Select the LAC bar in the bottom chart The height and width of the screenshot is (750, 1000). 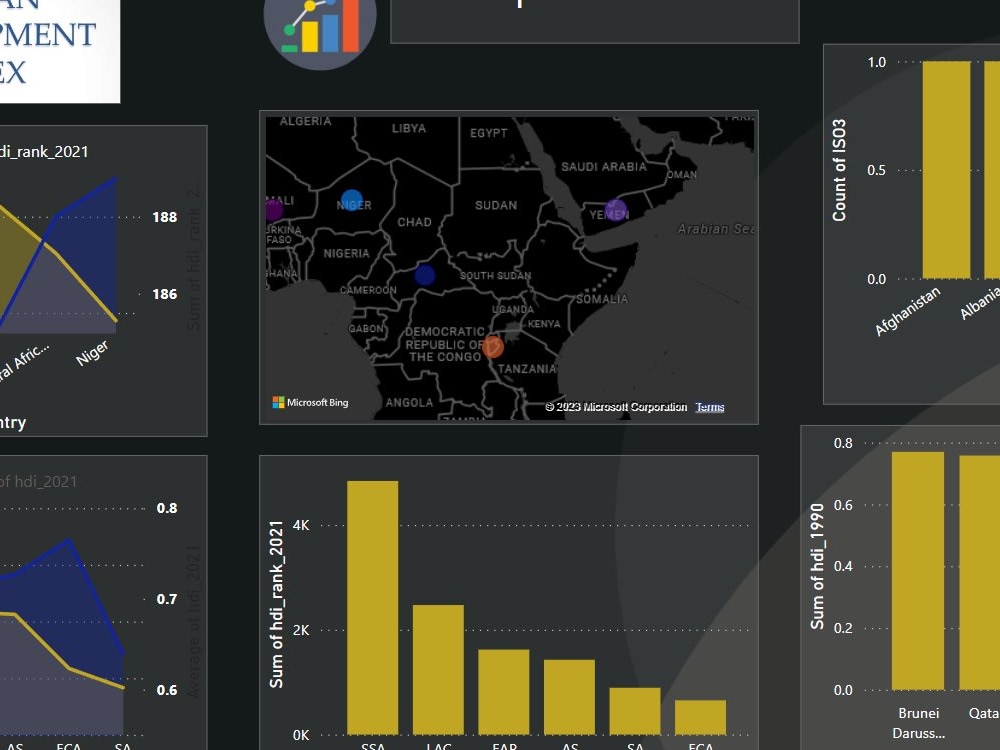tap(439, 670)
